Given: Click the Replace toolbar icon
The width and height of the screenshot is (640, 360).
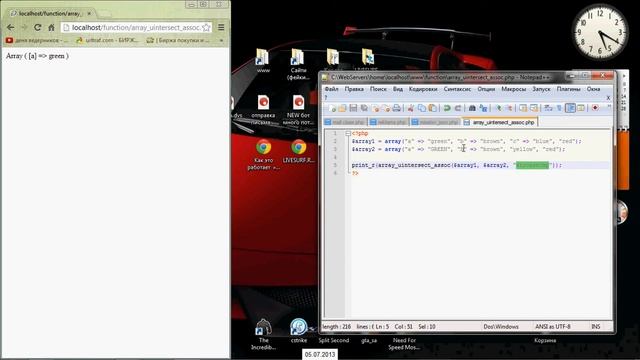Looking at the screenshot, I should (483, 108).
